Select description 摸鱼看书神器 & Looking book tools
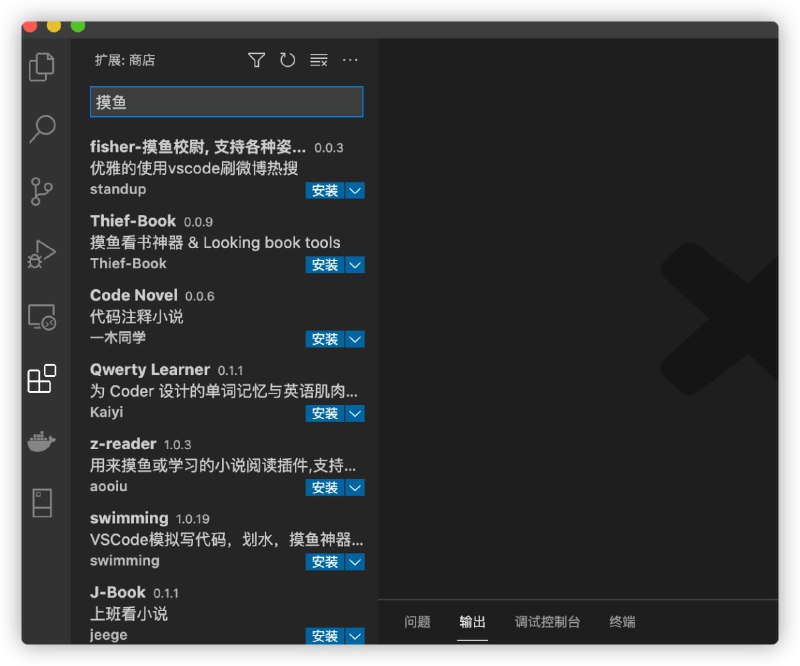800x666 pixels. click(x=215, y=242)
